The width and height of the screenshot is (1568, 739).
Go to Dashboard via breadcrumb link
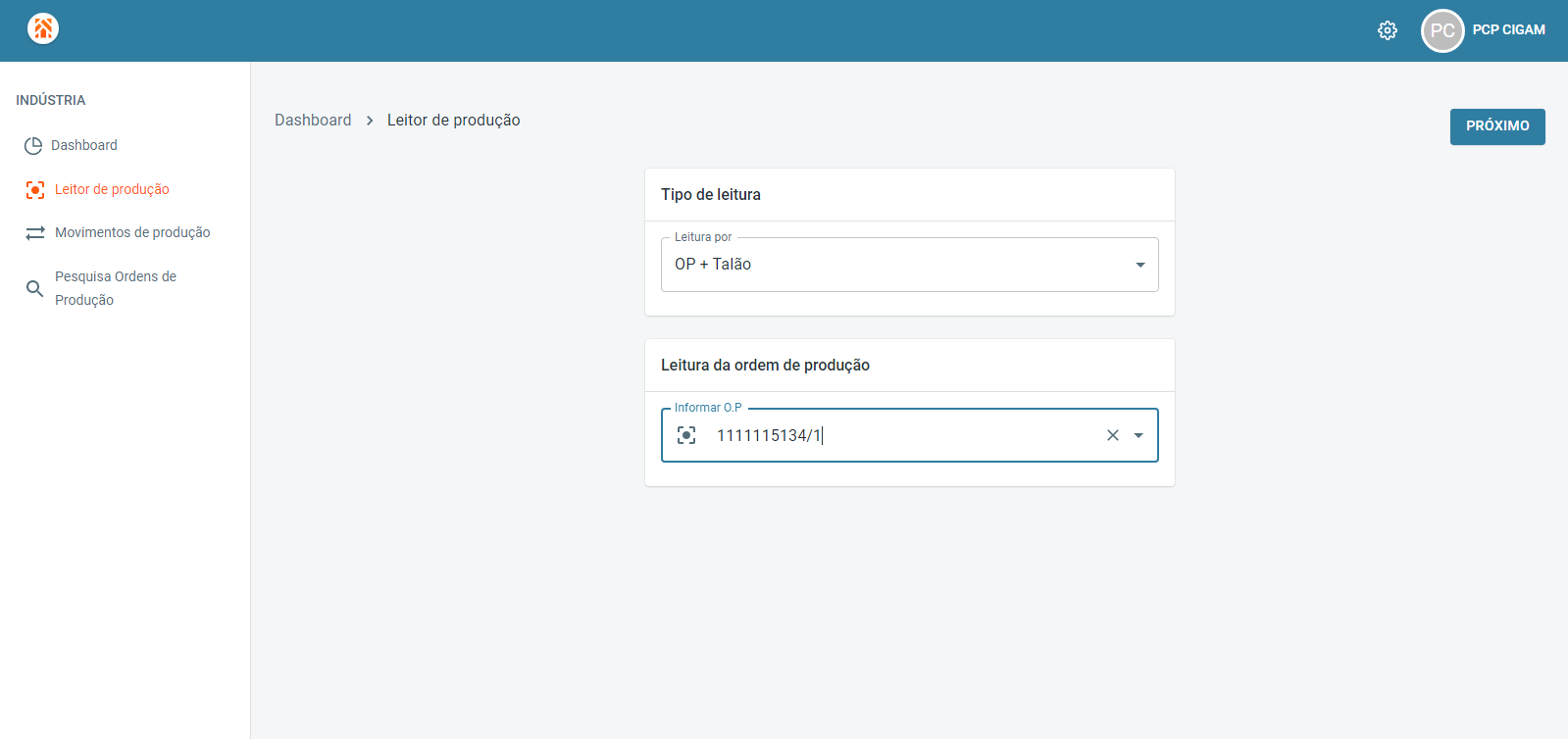[313, 120]
